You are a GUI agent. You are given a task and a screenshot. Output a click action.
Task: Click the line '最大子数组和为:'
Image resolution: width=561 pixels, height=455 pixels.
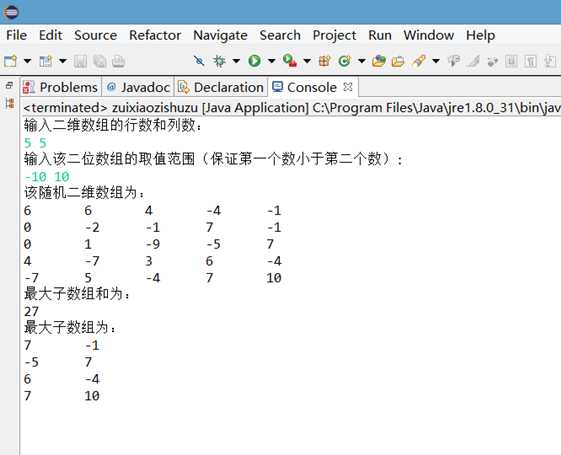(77, 294)
